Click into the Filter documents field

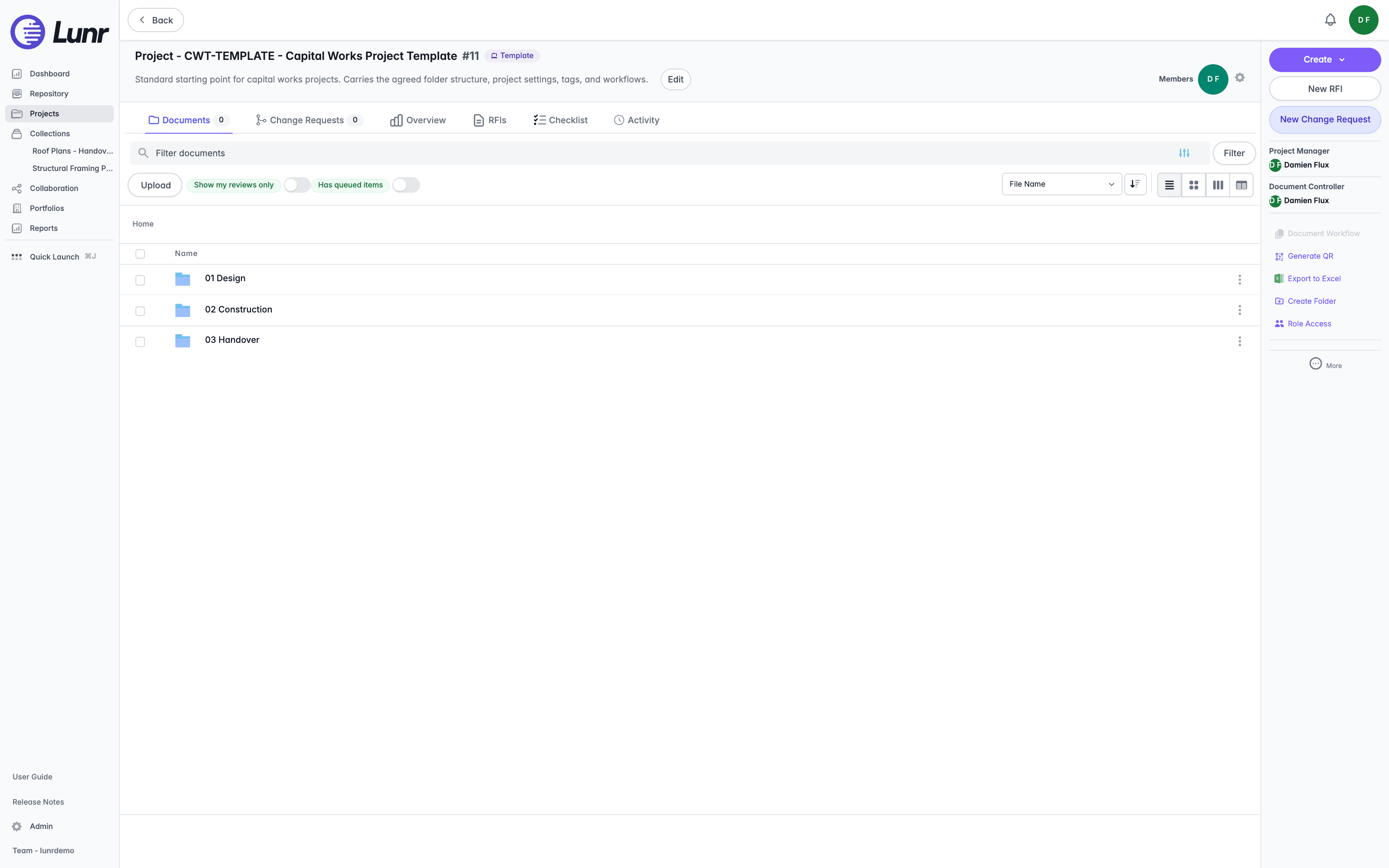pyautogui.click(x=669, y=153)
